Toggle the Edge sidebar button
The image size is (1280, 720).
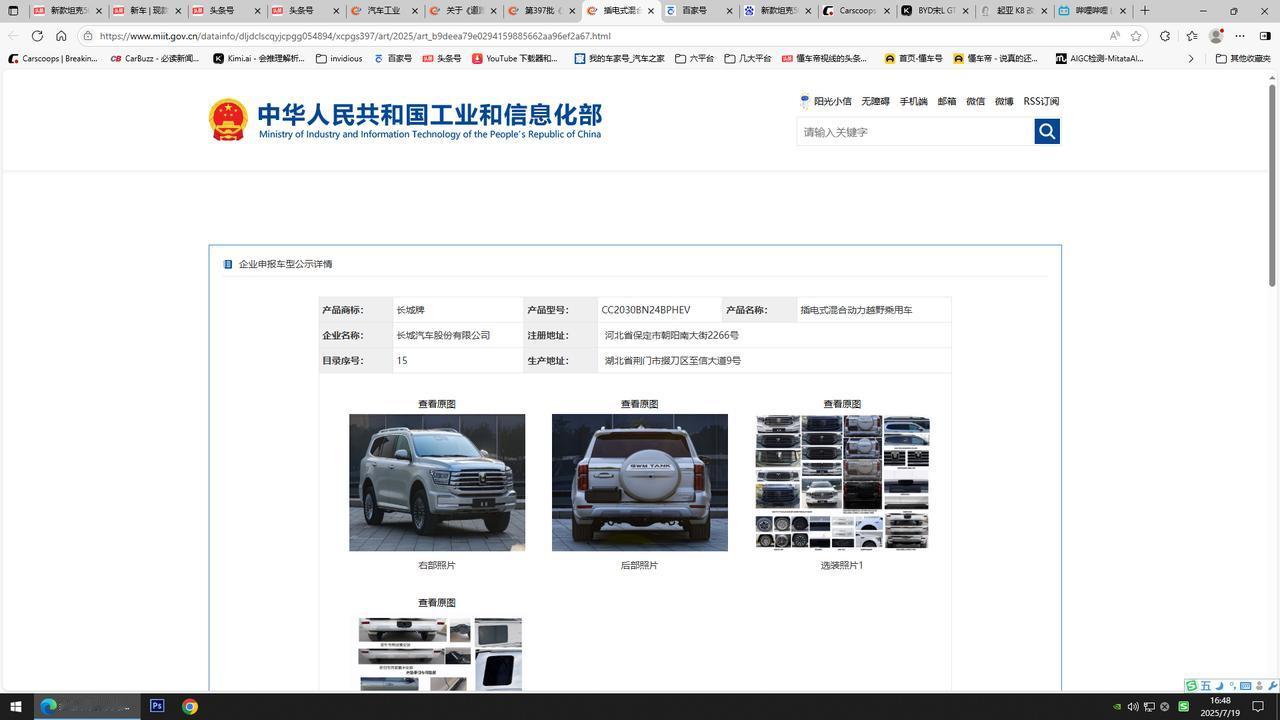[x=1265, y=35]
